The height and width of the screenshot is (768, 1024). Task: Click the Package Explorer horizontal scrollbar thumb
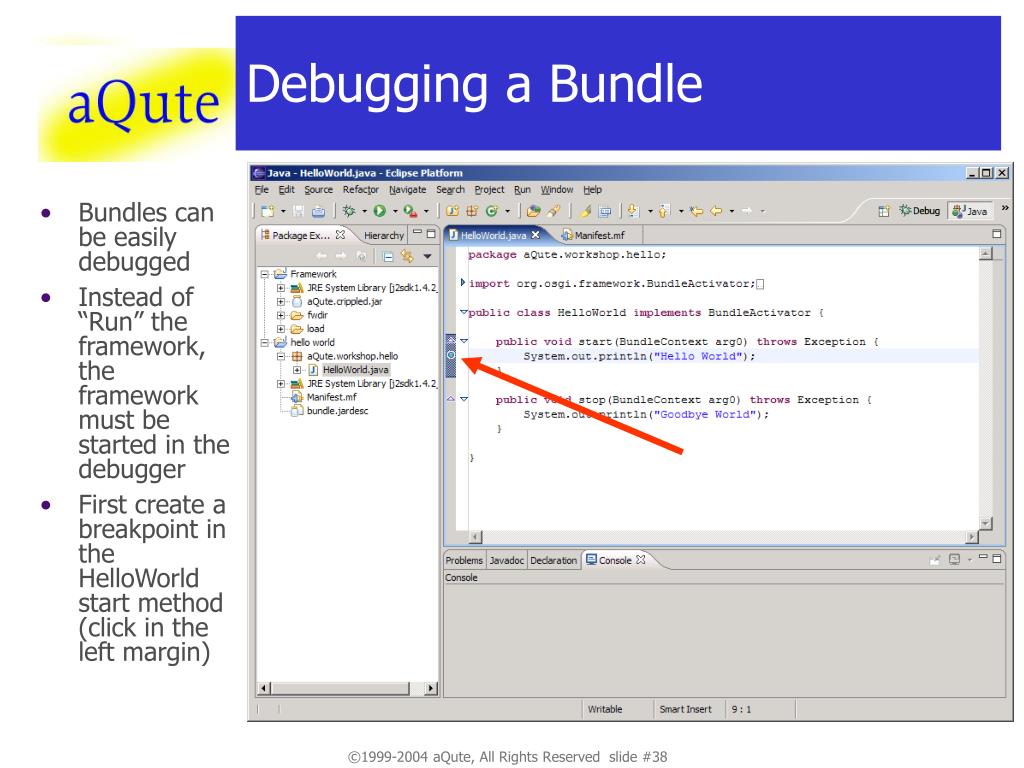click(340, 688)
